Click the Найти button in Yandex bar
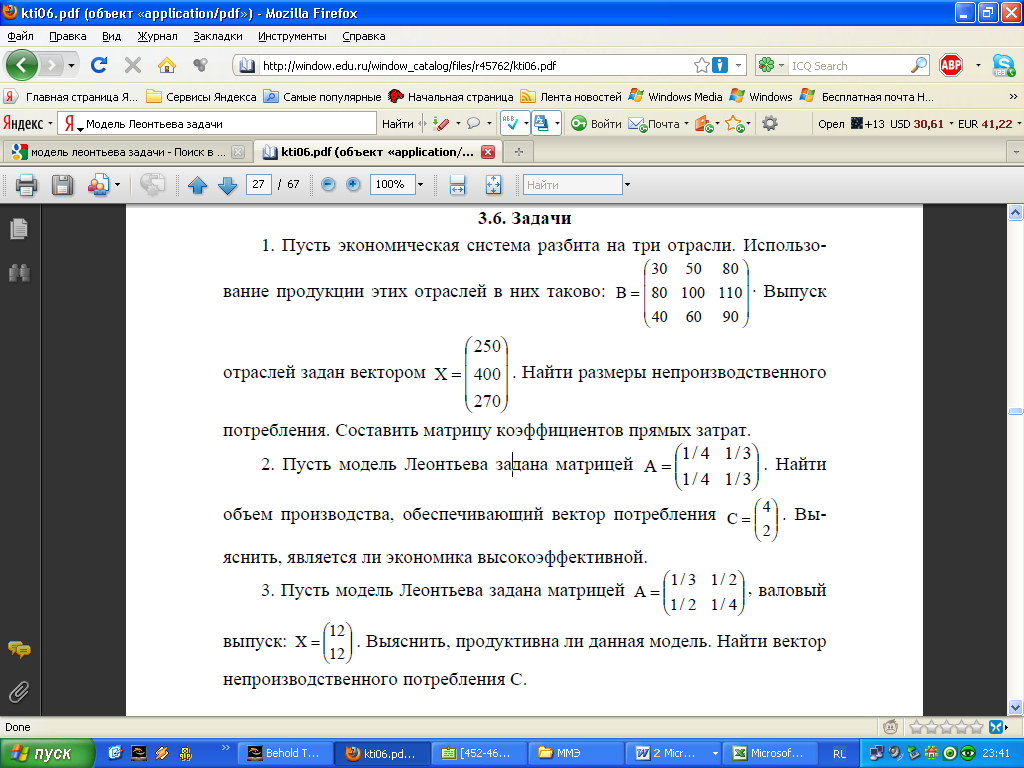Viewport: 1024px width, 768px height. 397,124
